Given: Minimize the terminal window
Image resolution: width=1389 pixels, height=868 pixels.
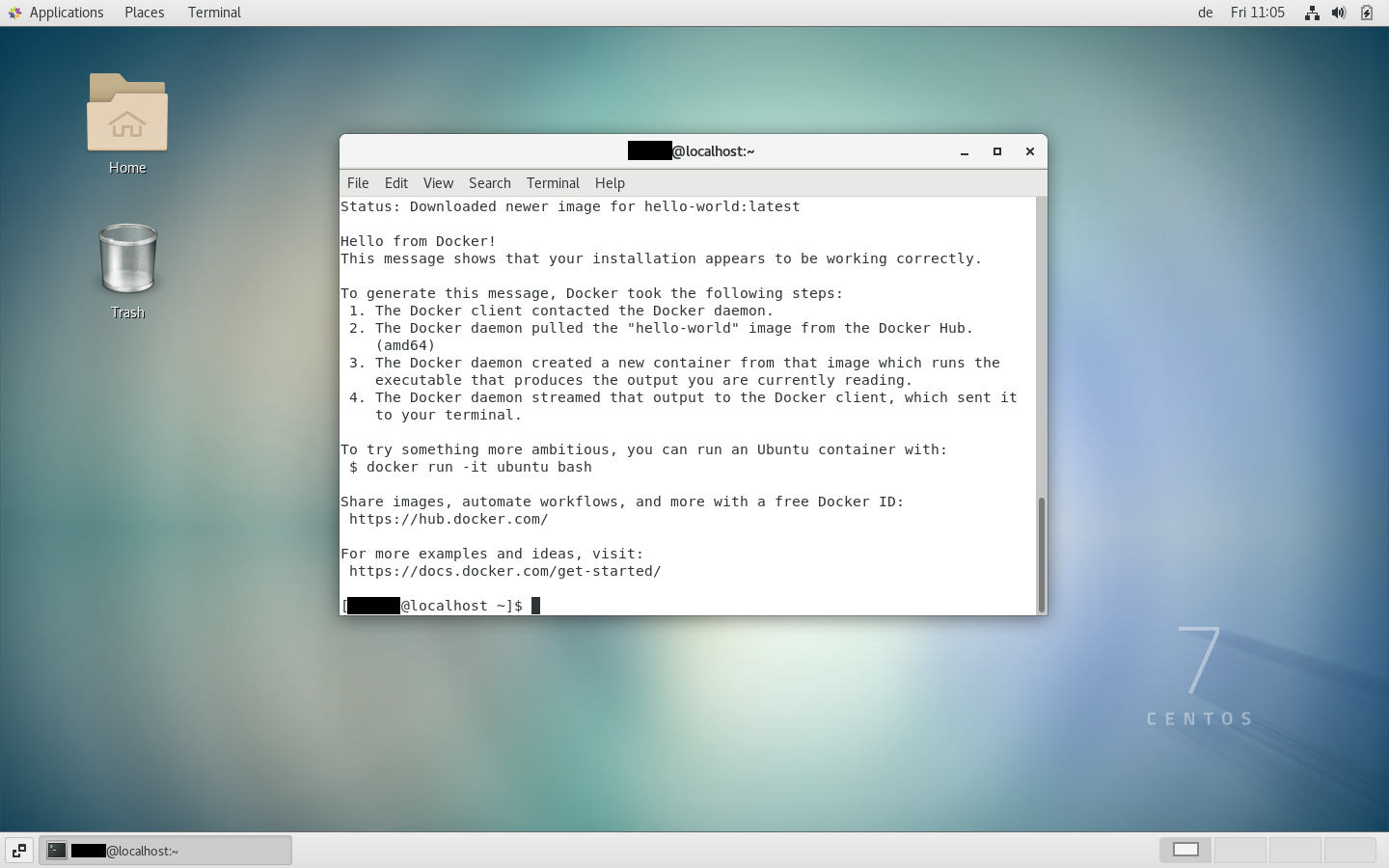Looking at the screenshot, I should point(965,151).
